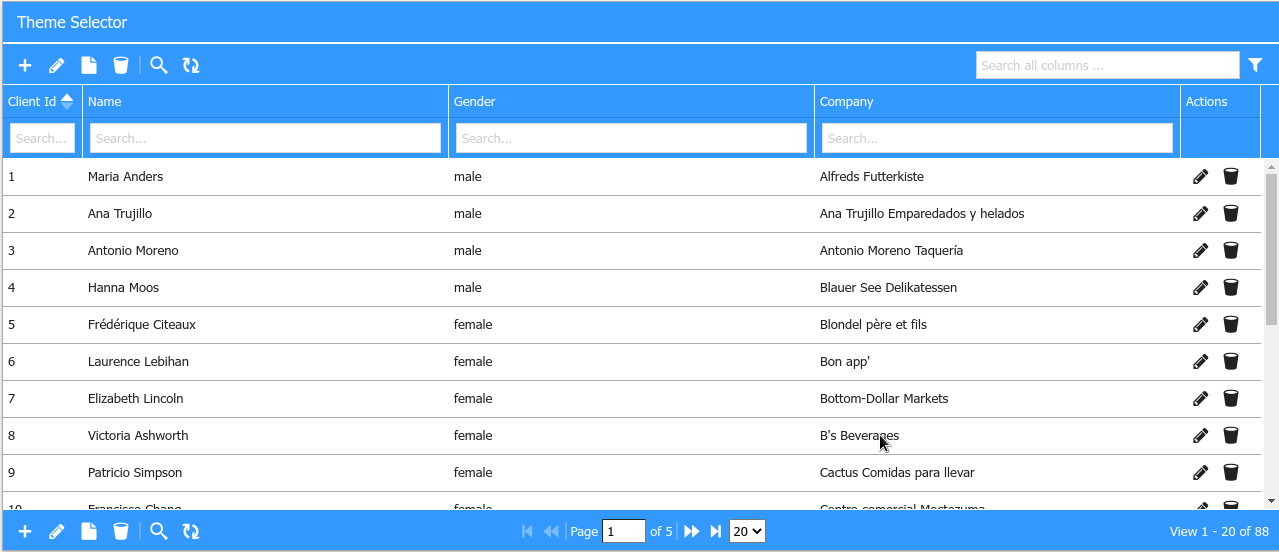Click the top toolbar delete trash icon
This screenshot has height=552, width=1279.
(121, 66)
